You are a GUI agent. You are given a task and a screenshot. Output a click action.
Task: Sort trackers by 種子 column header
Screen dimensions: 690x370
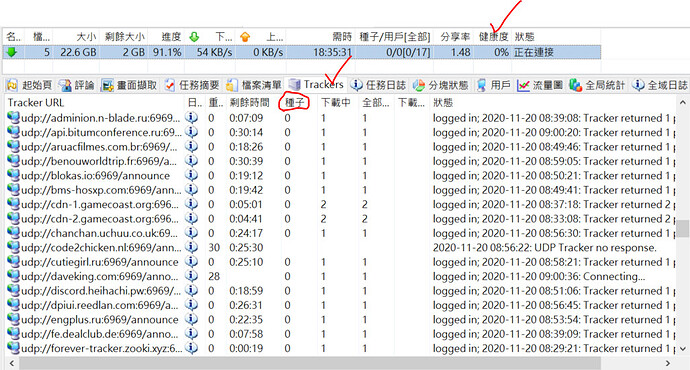[295, 103]
